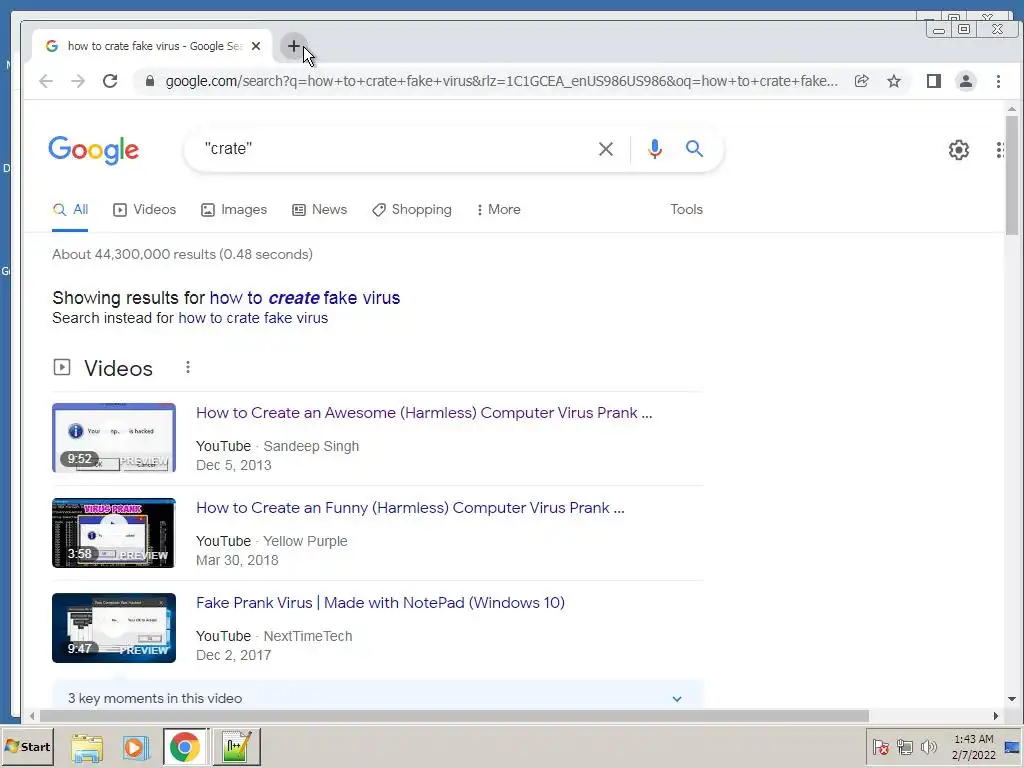
Task: Open the volume speaker tray icon
Action: coord(928,746)
